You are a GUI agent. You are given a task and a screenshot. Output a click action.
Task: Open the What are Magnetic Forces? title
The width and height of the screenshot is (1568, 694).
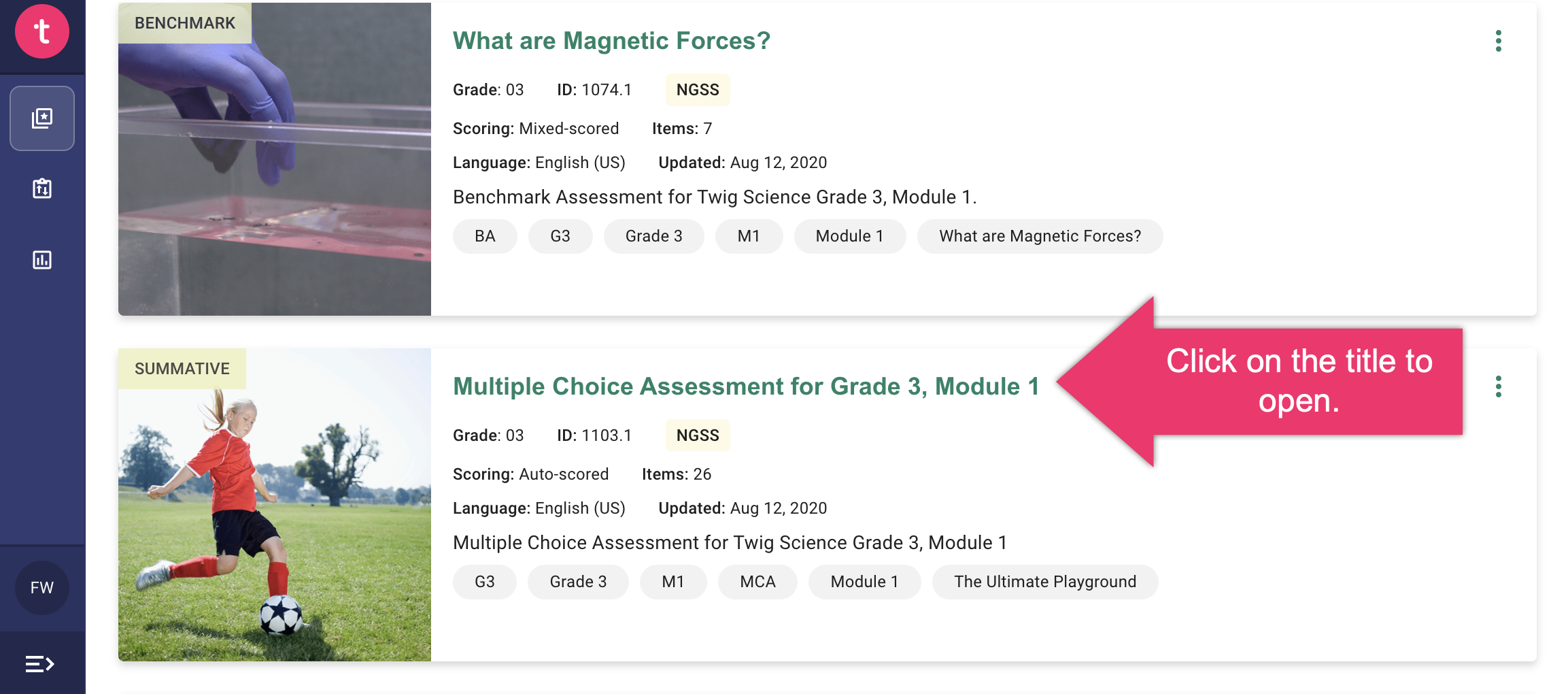tap(611, 41)
